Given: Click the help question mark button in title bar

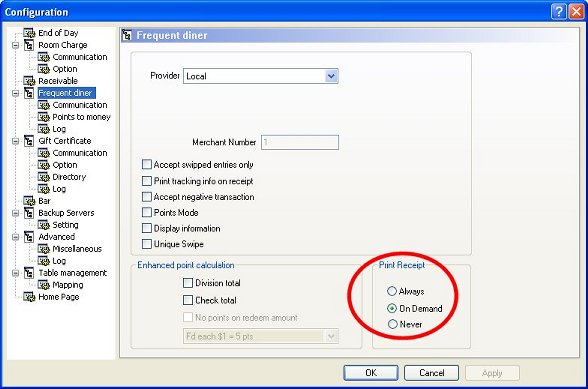Looking at the screenshot, I should [558, 12].
